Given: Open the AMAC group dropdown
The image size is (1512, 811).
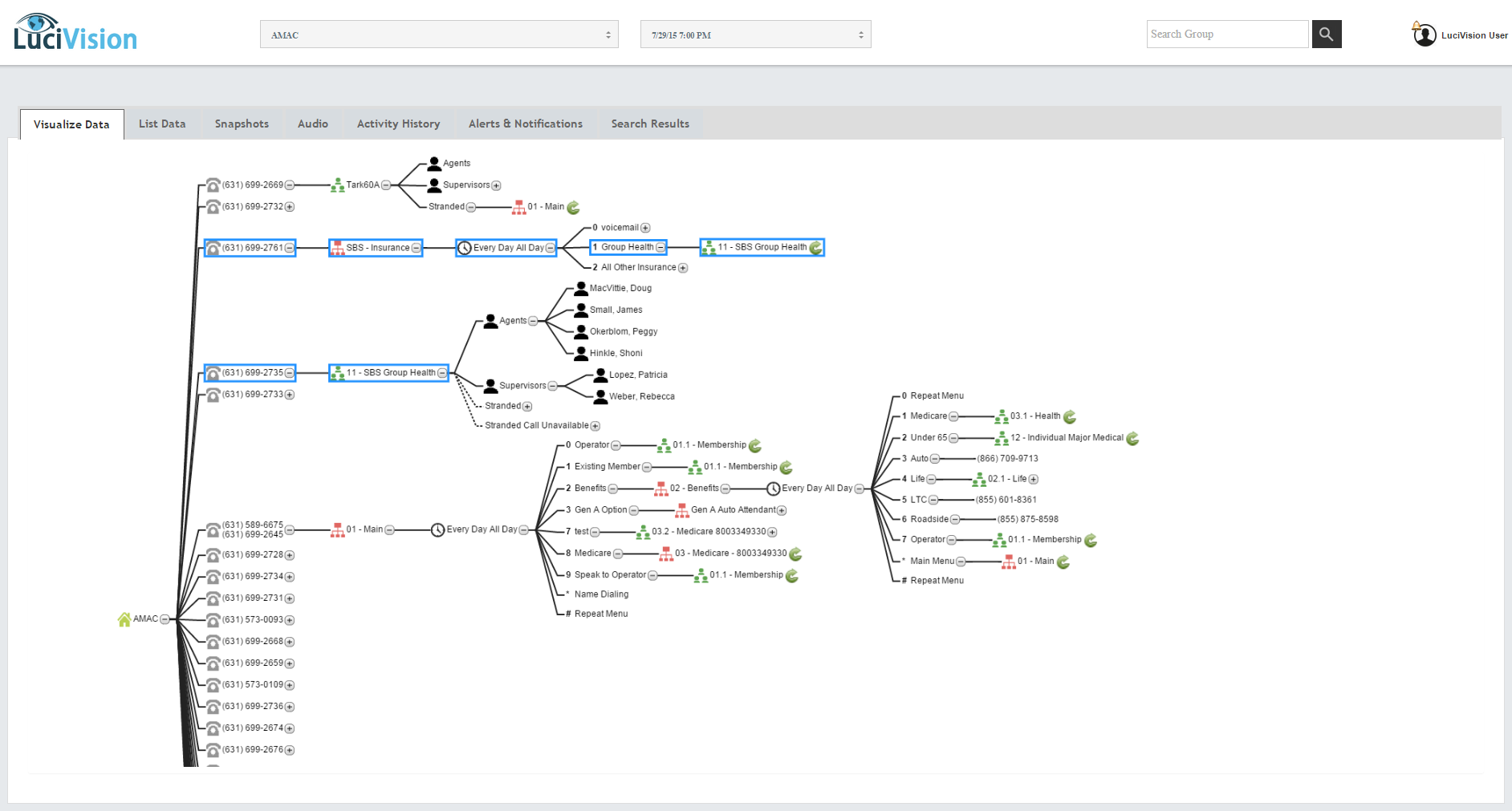Looking at the screenshot, I should coord(439,34).
